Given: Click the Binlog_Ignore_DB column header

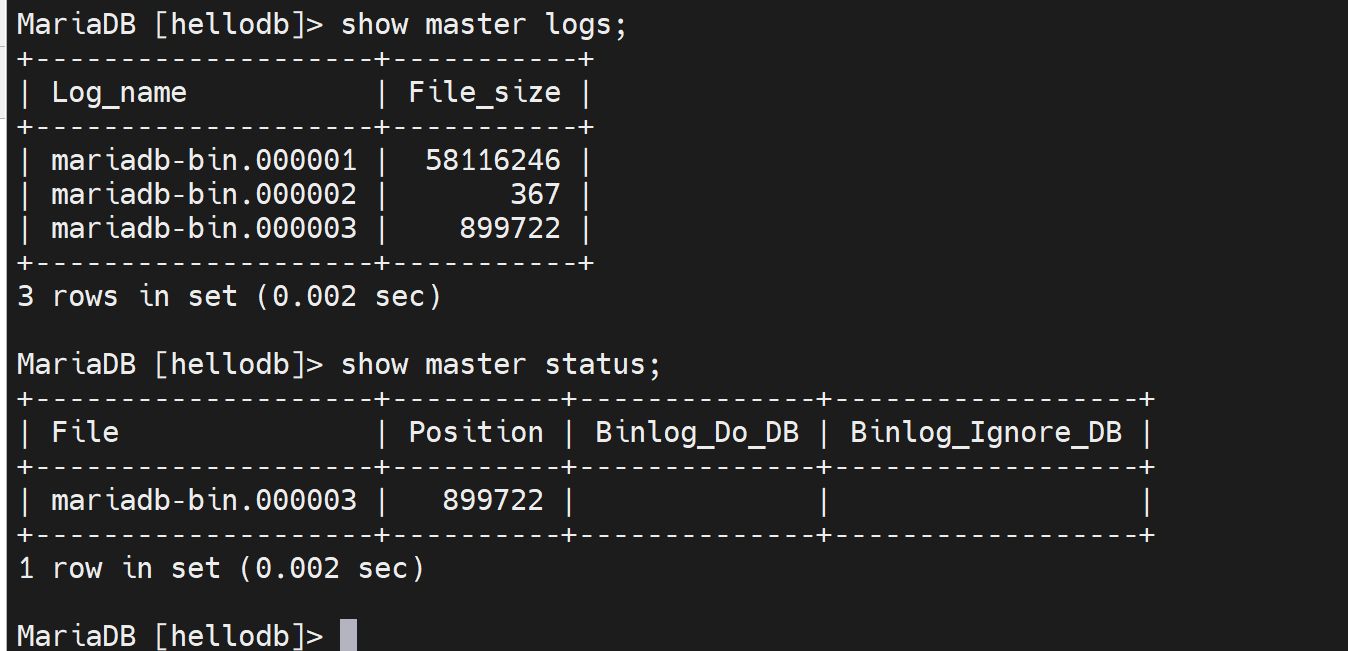Looking at the screenshot, I should (x=985, y=432).
